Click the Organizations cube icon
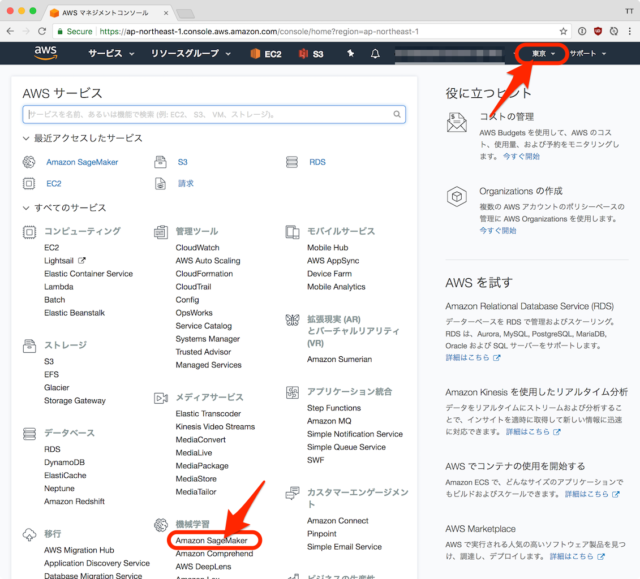This screenshot has height=579, width=640. pos(457,197)
